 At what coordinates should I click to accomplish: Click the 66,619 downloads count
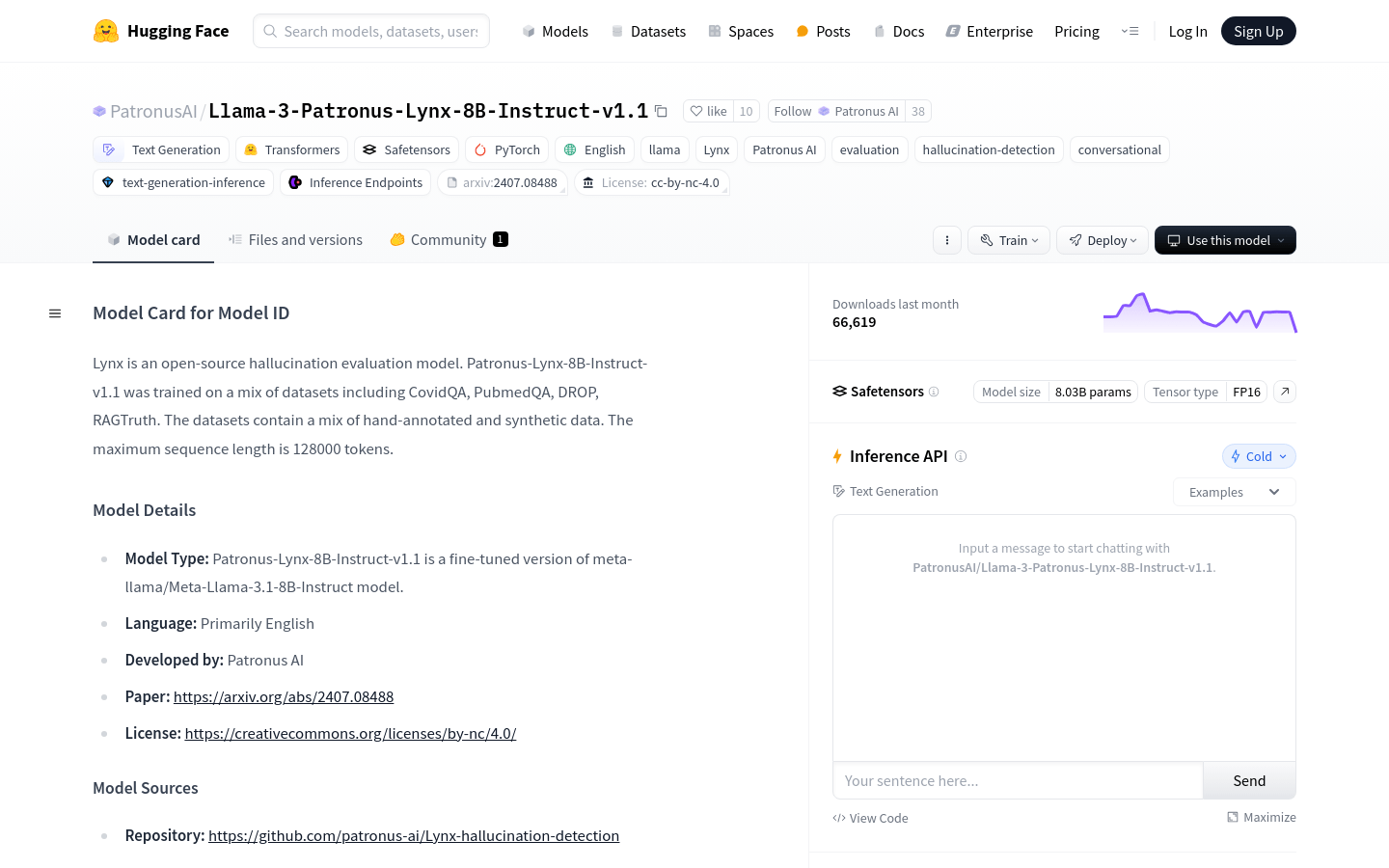pyautogui.click(x=855, y=322)
